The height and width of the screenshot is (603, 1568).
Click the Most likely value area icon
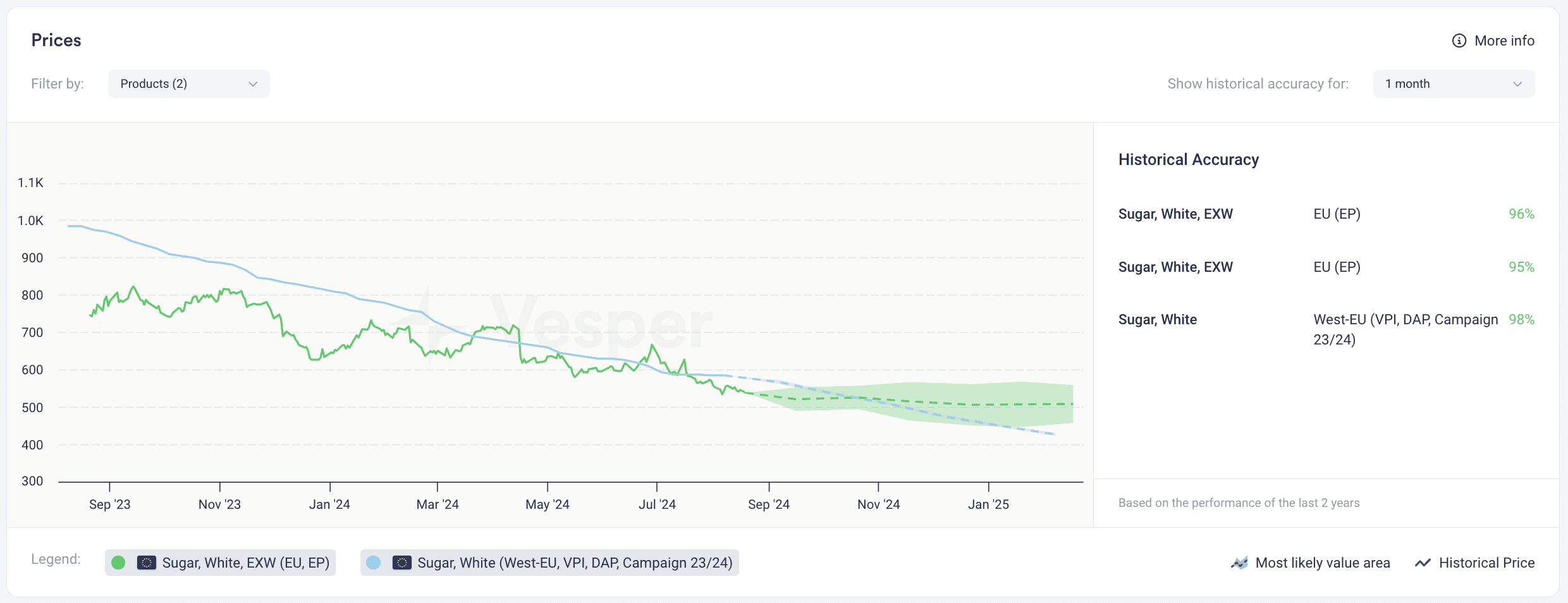pyautogui.click(x=1239, y=563)
